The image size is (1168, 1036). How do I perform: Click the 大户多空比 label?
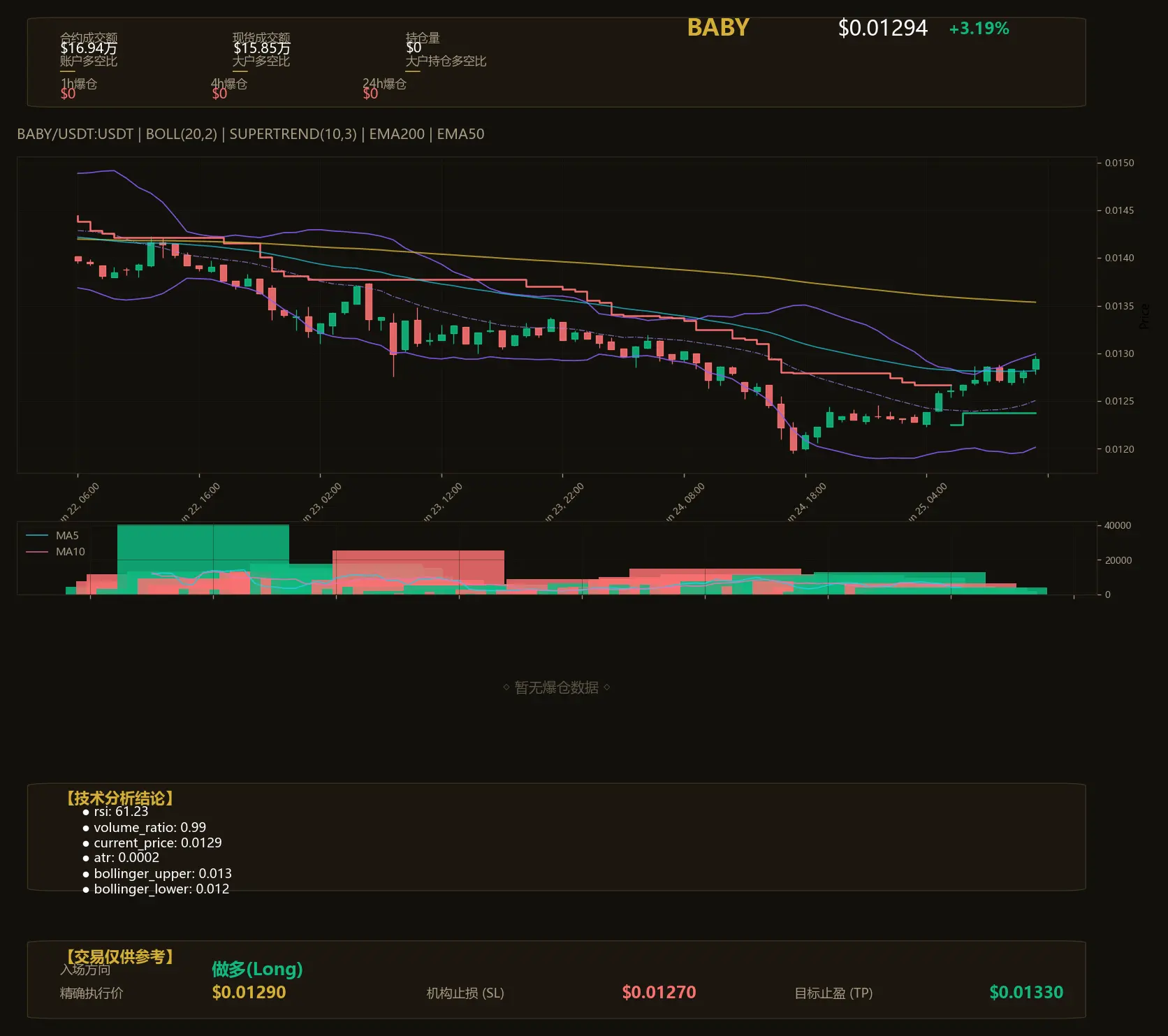pyautogui.click(x=261, y=61)
